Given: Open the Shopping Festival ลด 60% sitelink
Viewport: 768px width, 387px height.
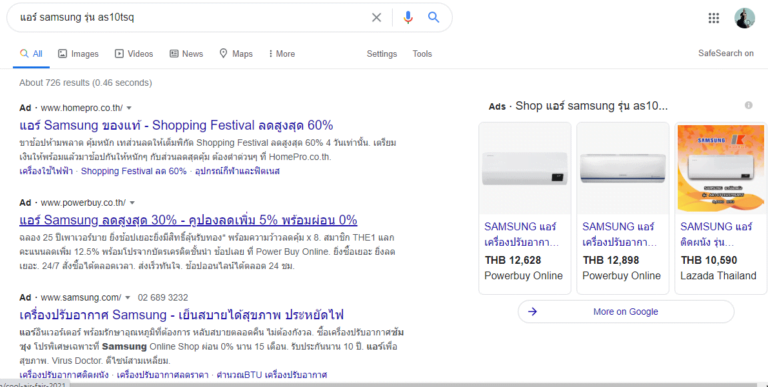Looking at the screenshot, I should pos(134,171).
